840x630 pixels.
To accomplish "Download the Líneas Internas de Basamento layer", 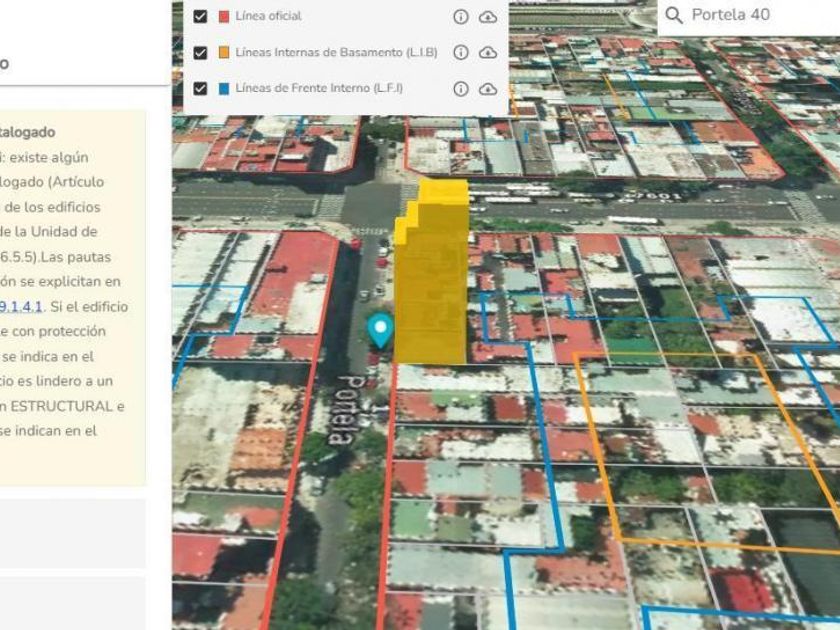I will 488,52.
